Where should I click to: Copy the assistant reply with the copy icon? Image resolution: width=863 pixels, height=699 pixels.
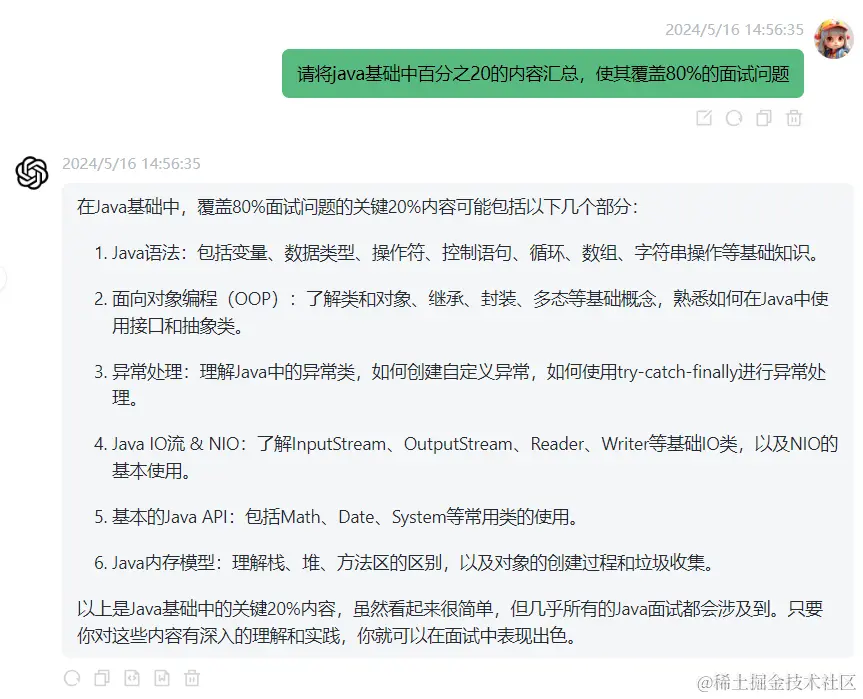(x=102, y=678)
